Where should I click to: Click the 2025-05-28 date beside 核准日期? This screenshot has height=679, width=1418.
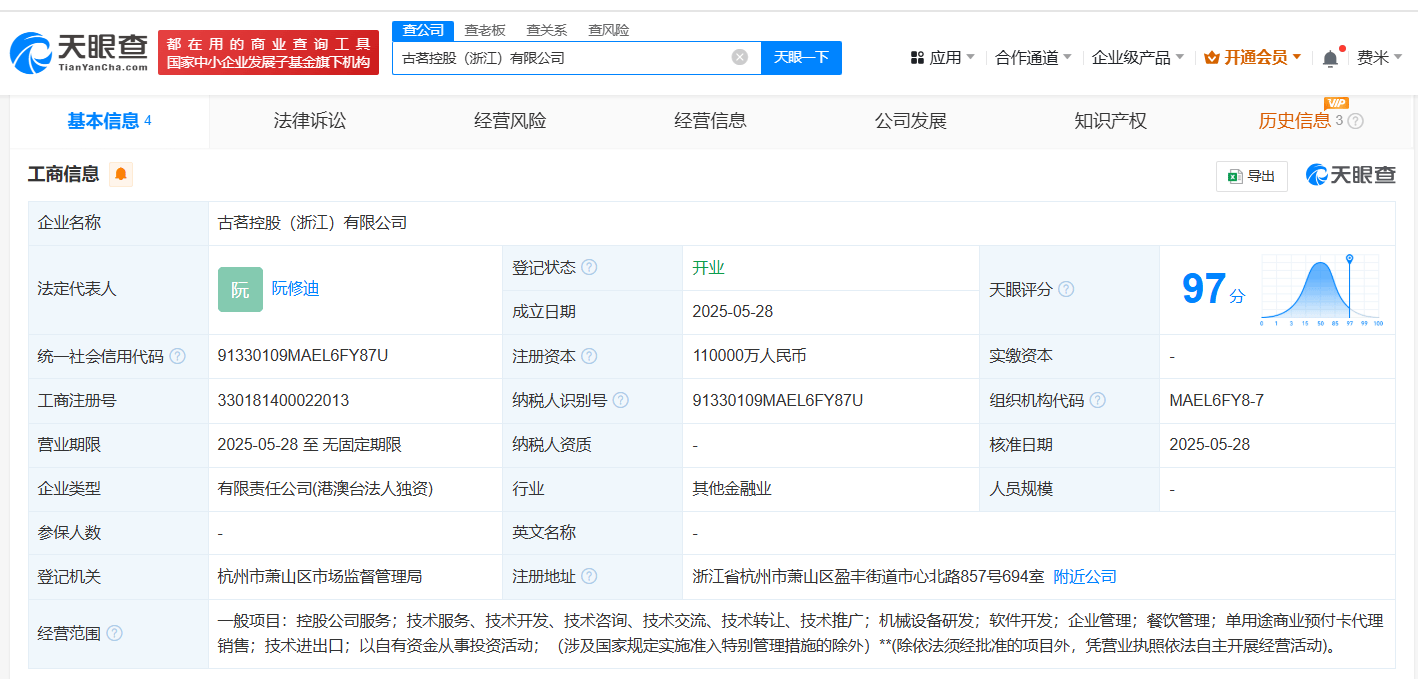pos(1209,444)
